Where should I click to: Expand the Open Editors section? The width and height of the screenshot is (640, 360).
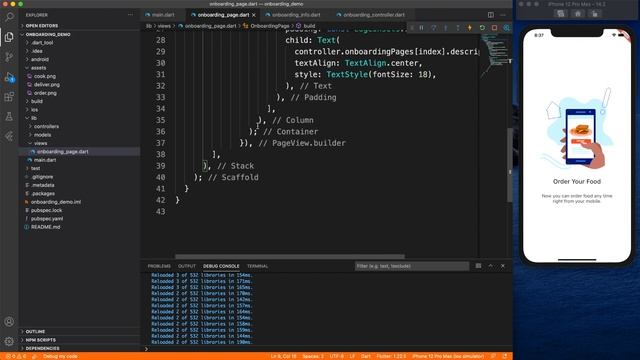coord(42,26)
